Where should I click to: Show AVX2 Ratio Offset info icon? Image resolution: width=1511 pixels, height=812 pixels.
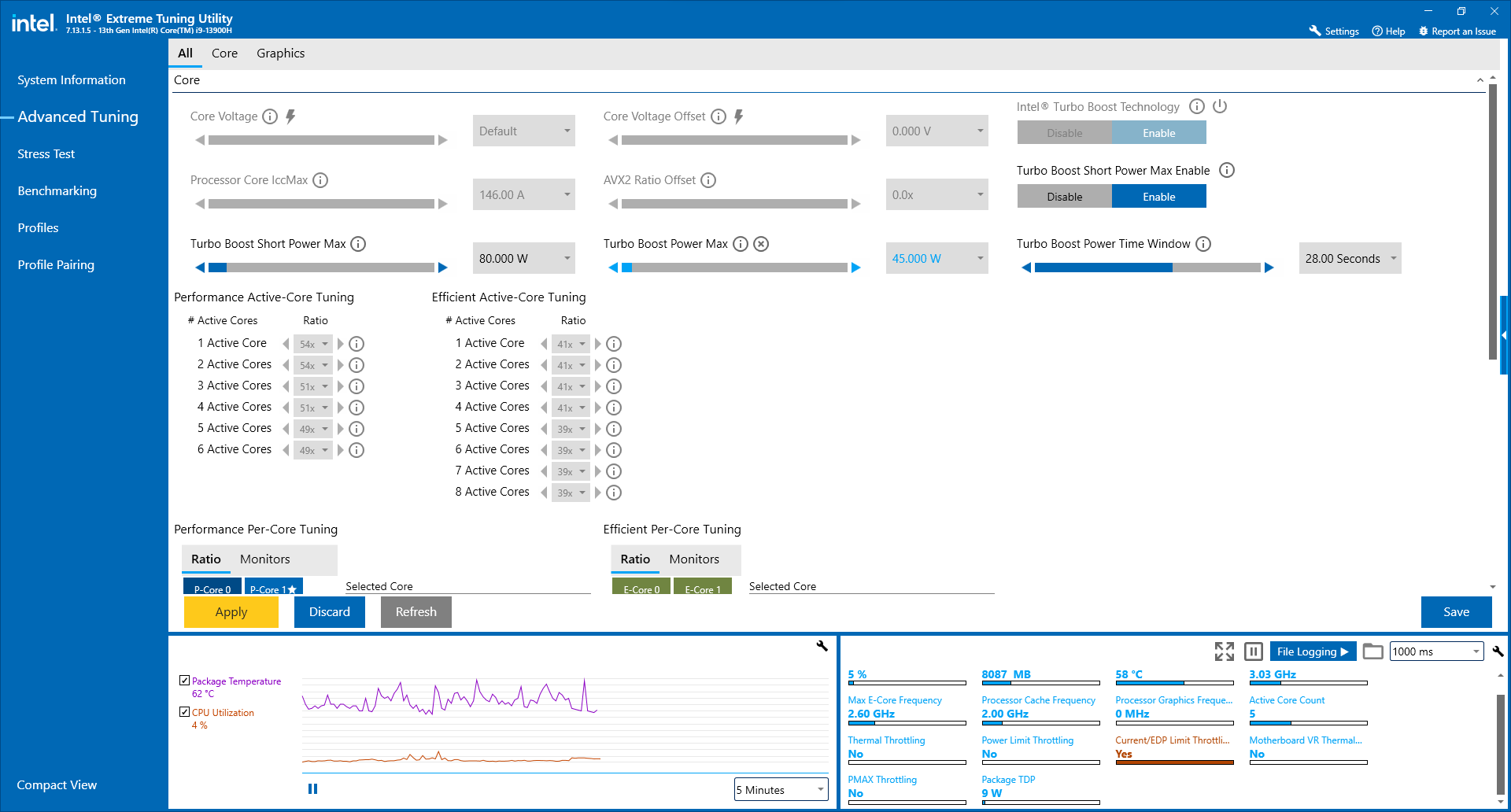click(708, 180)
